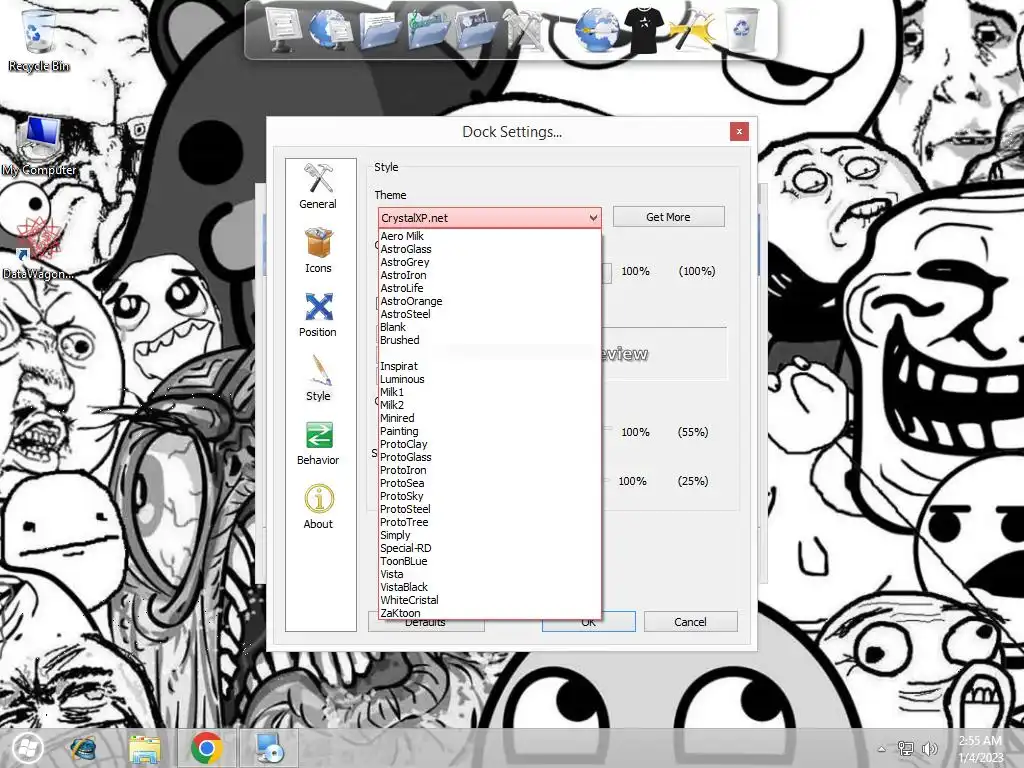Choose Luminous theme
This screenshot has width=1024, height=768.
[489, 379]
